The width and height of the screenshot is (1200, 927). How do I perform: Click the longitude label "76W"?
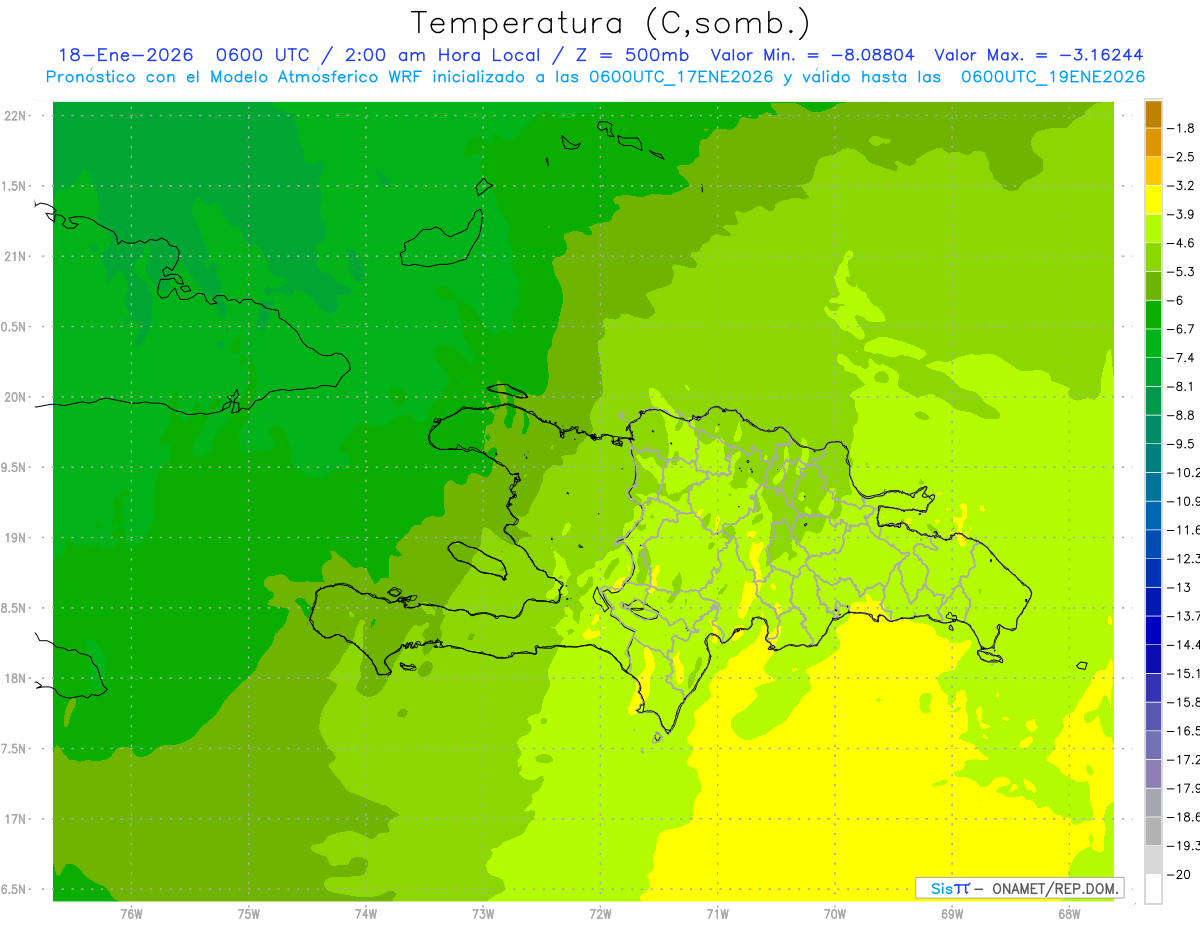tap(131, 914)
